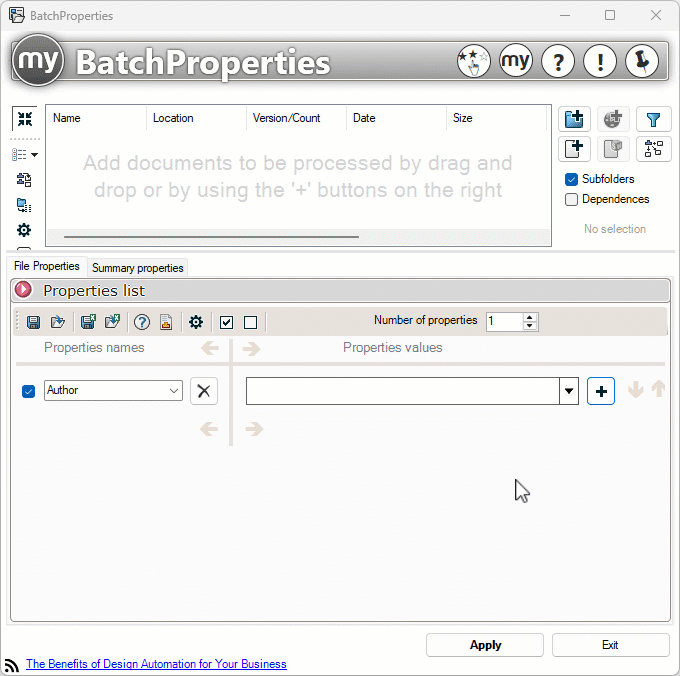The width and height of the screenshot is (680, 676).
Task: Open the document filter funnel icon
Action: point(653,120)
